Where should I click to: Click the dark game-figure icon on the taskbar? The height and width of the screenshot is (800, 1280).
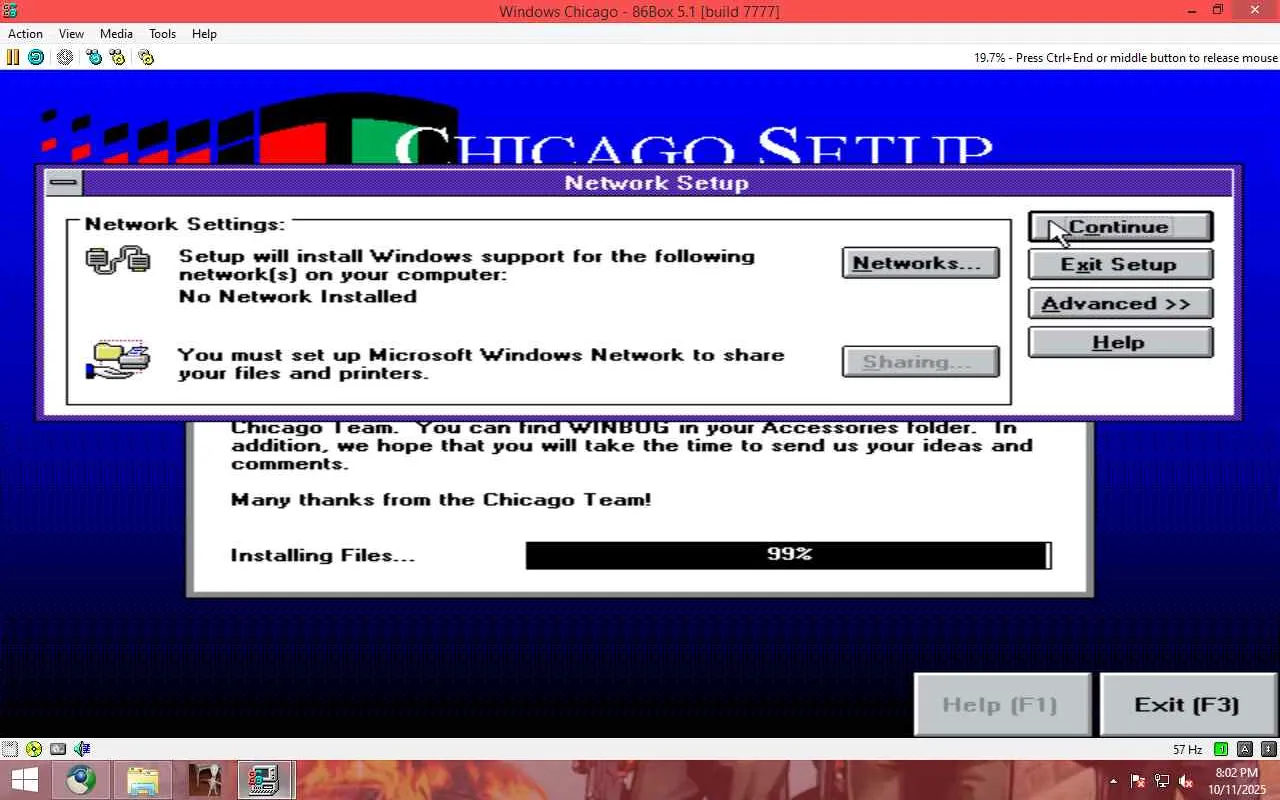(x=205, y=780)
